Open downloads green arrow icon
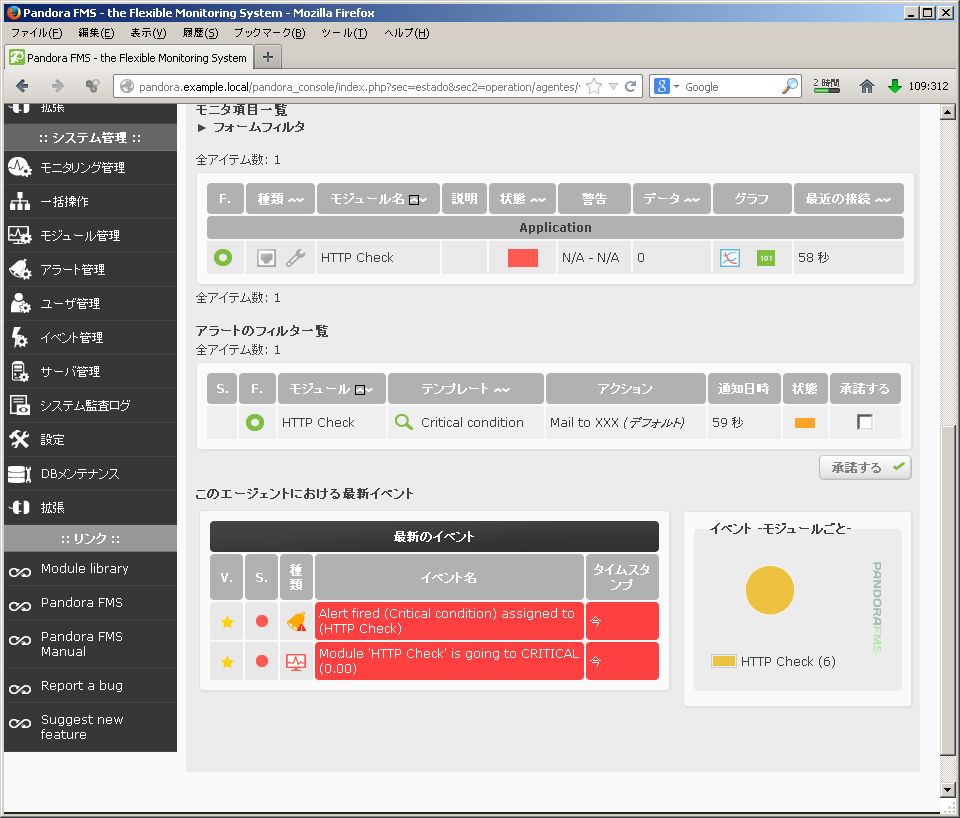Image resolution: width=960 pixels, height=818 pixels. click(x=894, y=86)
